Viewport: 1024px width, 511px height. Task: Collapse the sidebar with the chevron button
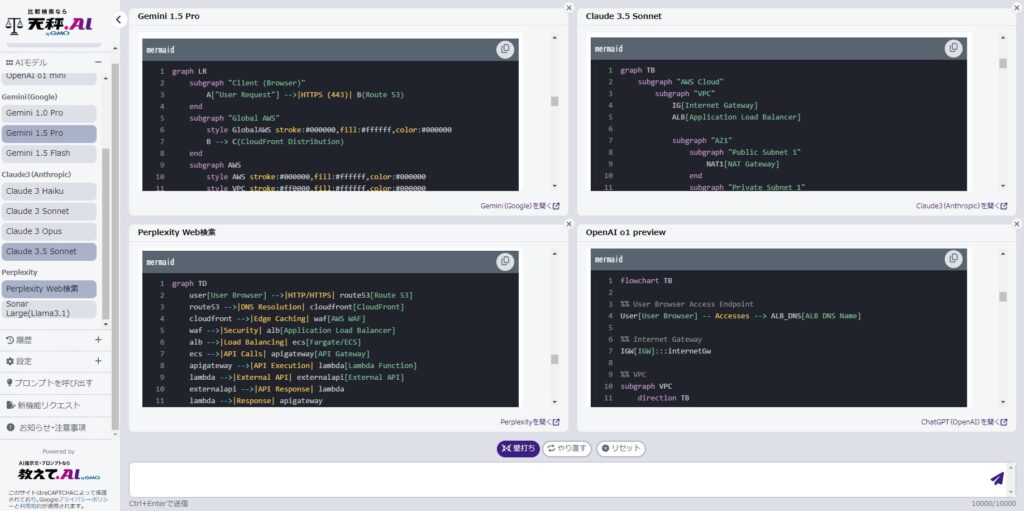(x=118, y=20)
